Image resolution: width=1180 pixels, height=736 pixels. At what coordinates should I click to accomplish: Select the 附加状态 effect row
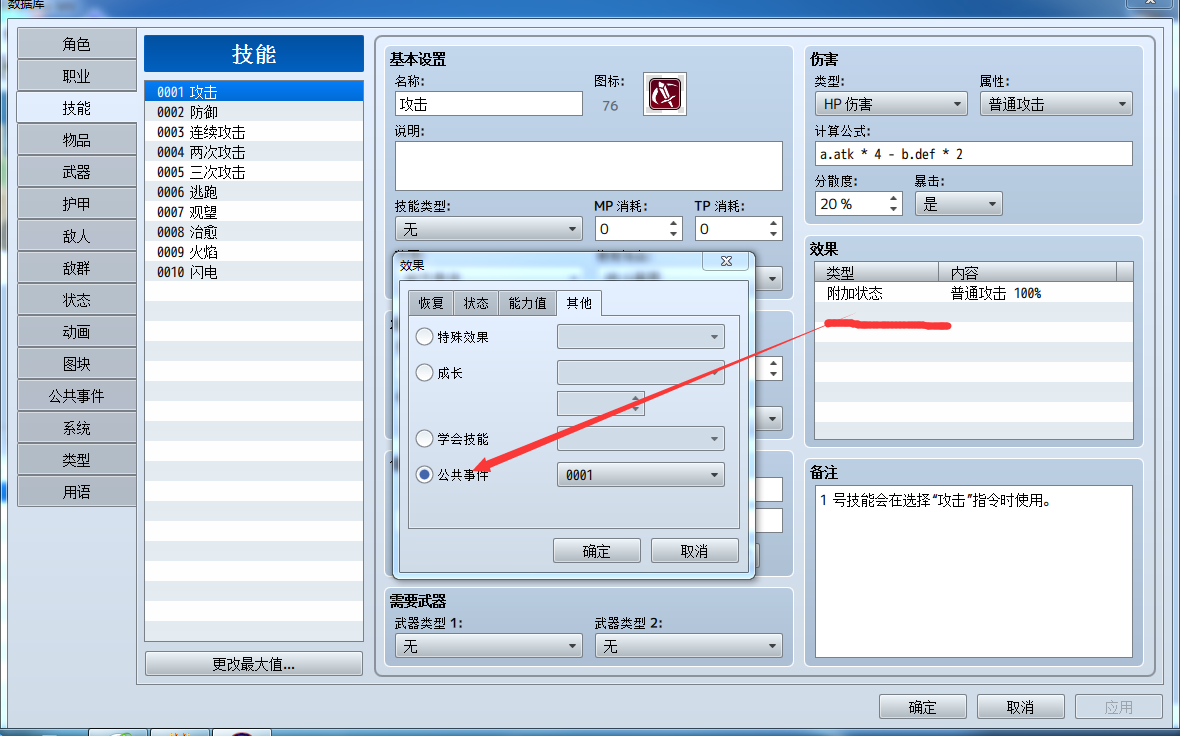click(x=973, y=293)
